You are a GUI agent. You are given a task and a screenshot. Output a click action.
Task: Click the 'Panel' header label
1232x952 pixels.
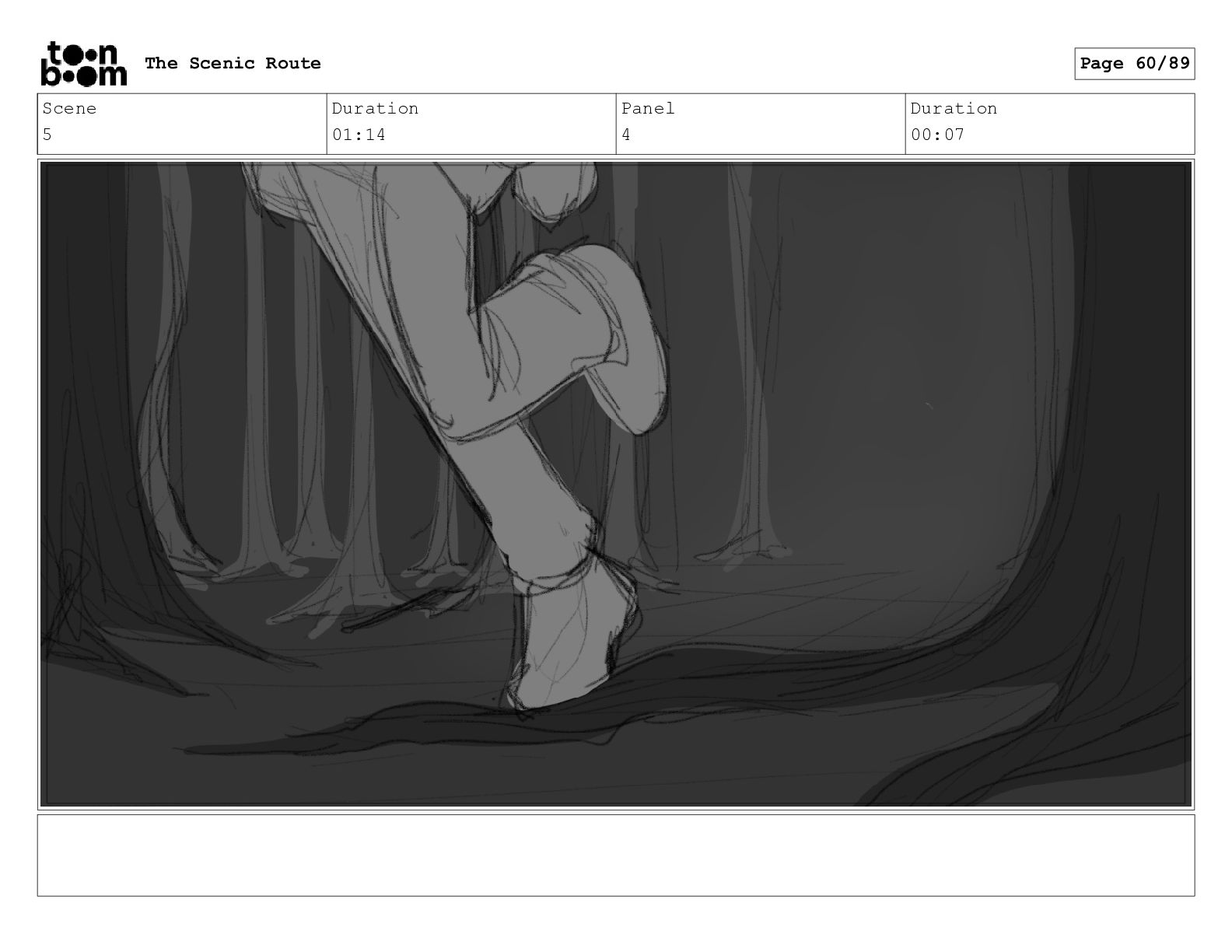tap(648, 108)
